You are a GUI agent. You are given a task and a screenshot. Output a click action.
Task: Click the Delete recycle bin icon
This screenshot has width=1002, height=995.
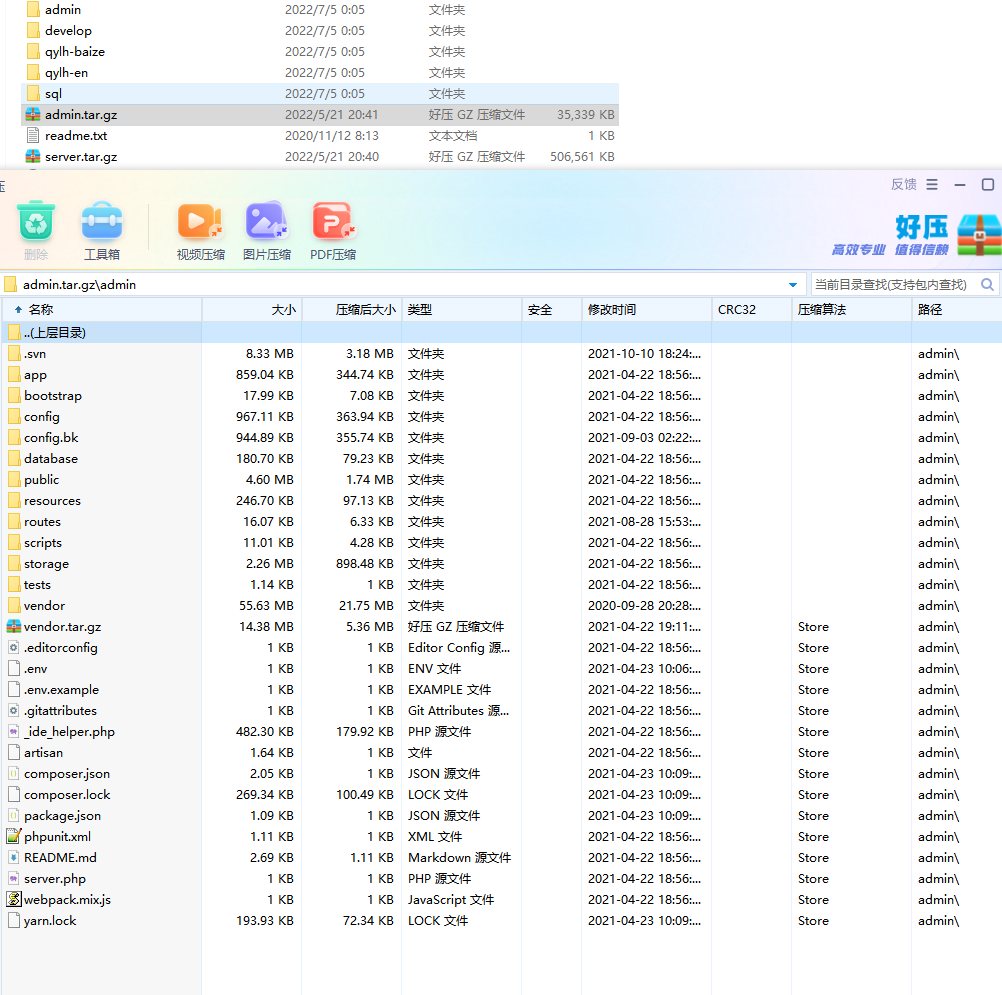click(x=36, y=222)
